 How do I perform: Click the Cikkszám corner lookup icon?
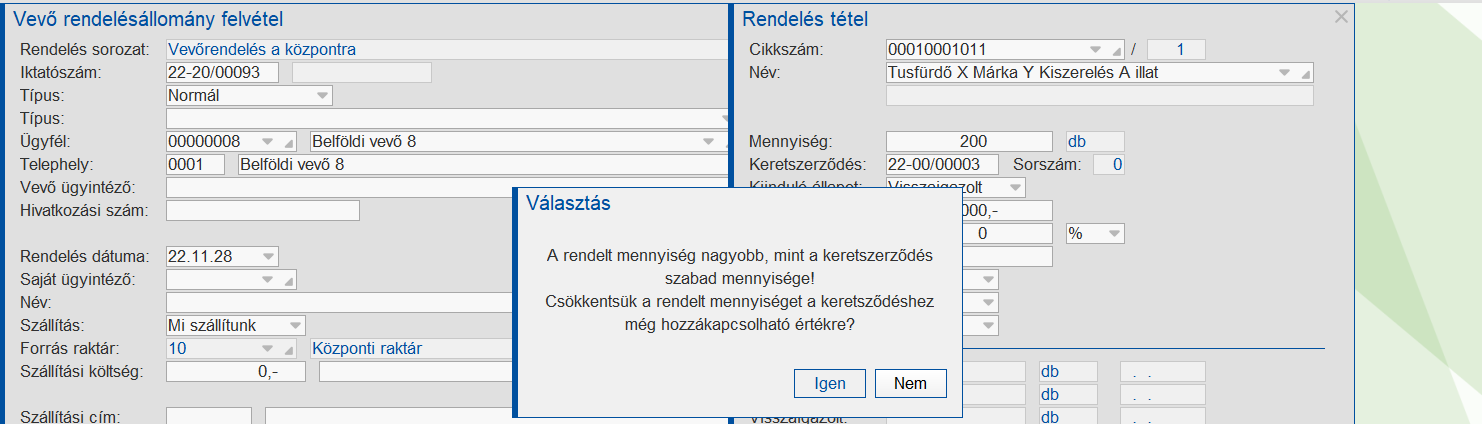tap(1117, 49)
